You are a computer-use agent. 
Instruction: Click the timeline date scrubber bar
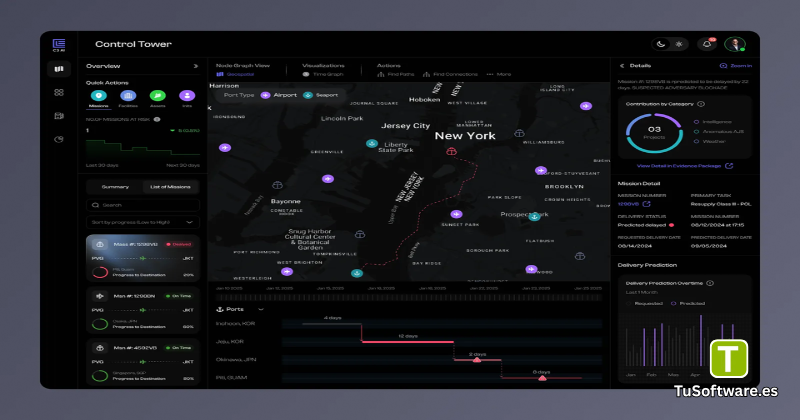click(x=409, y=298)
